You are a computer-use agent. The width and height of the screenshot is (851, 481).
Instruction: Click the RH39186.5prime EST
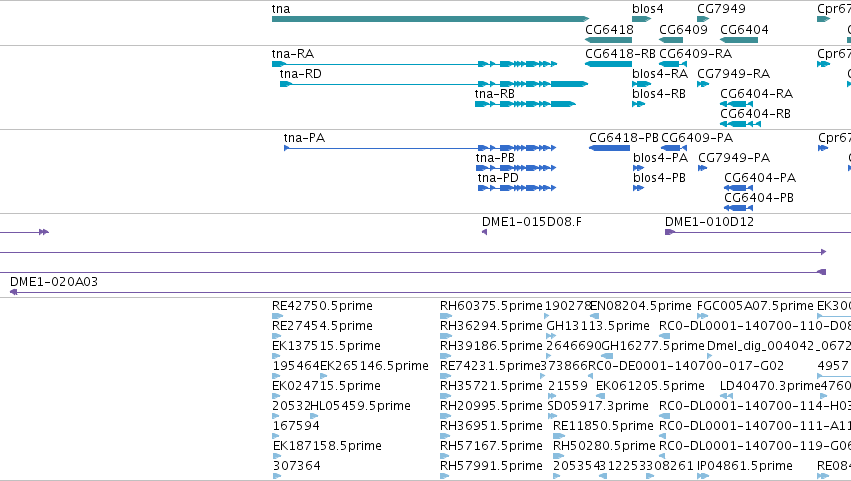click(x=445, y=356)
